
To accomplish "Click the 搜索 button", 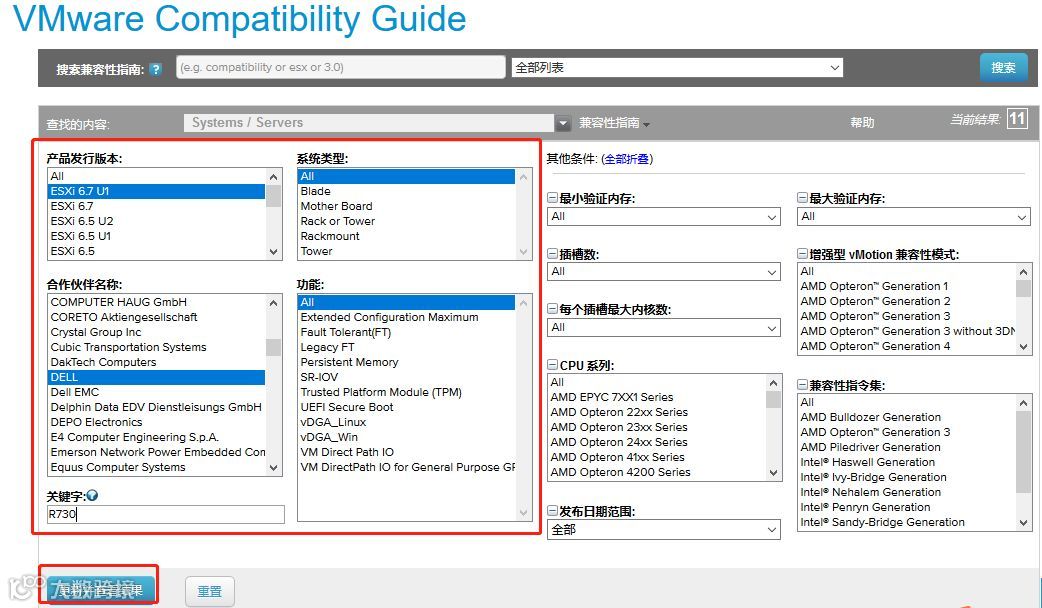I will pos(1003,68).
